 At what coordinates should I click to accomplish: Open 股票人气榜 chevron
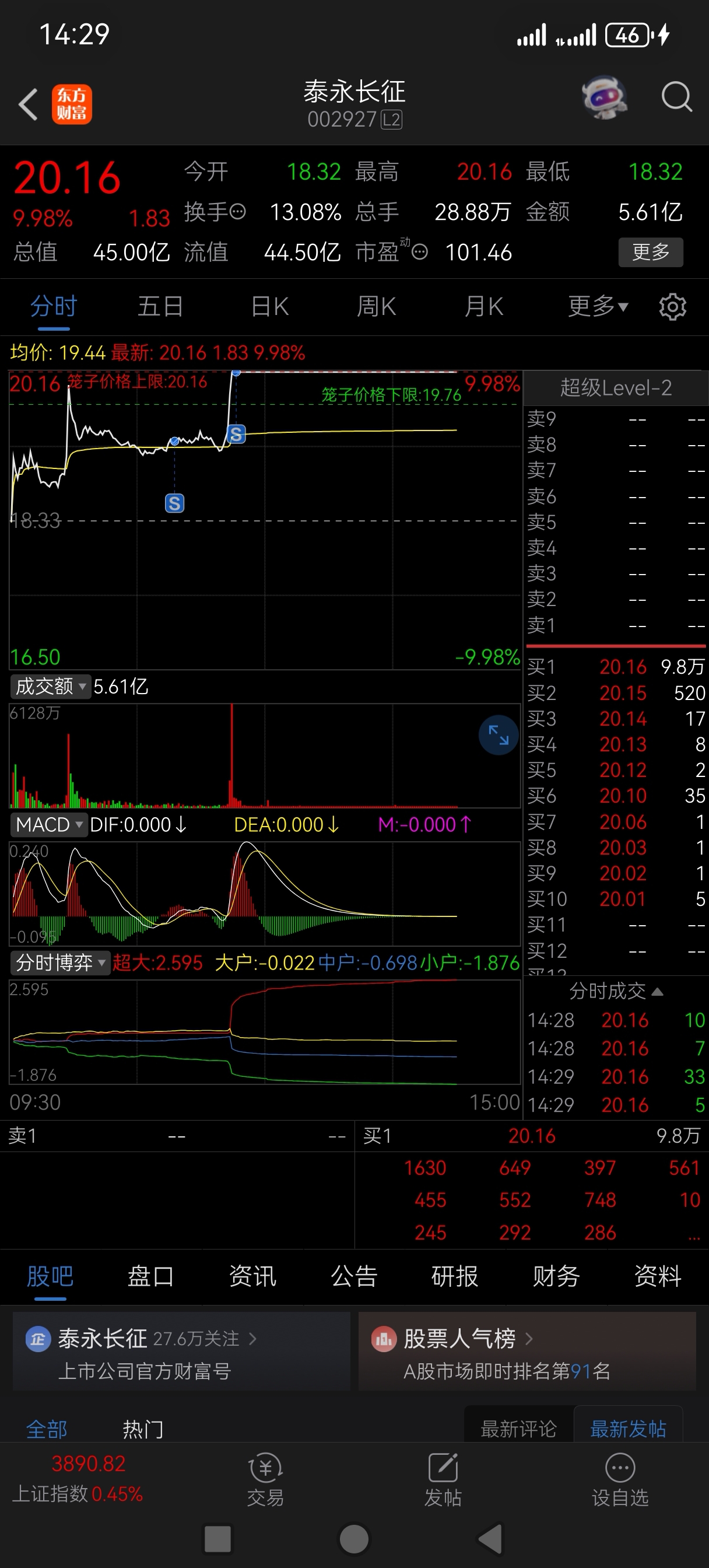(x=529, y=1339)
